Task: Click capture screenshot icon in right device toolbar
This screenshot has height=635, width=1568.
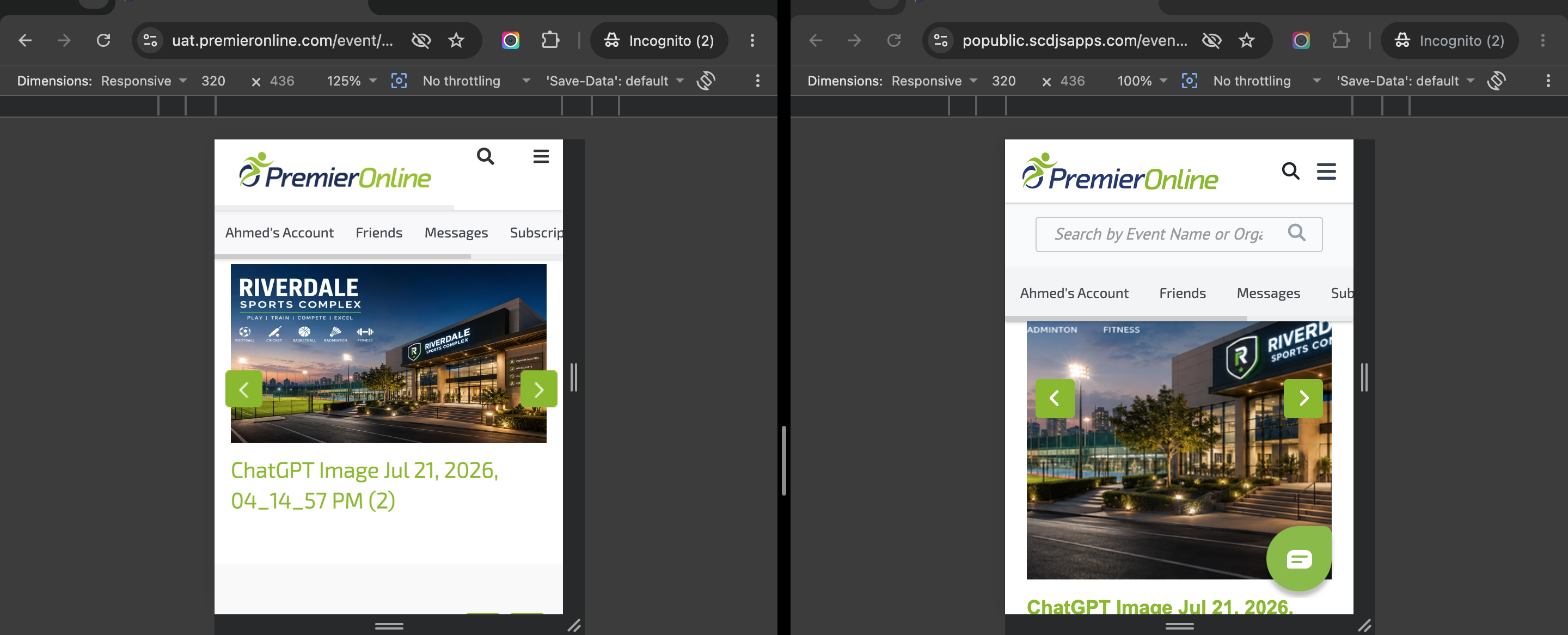Action: point(1190,81)
